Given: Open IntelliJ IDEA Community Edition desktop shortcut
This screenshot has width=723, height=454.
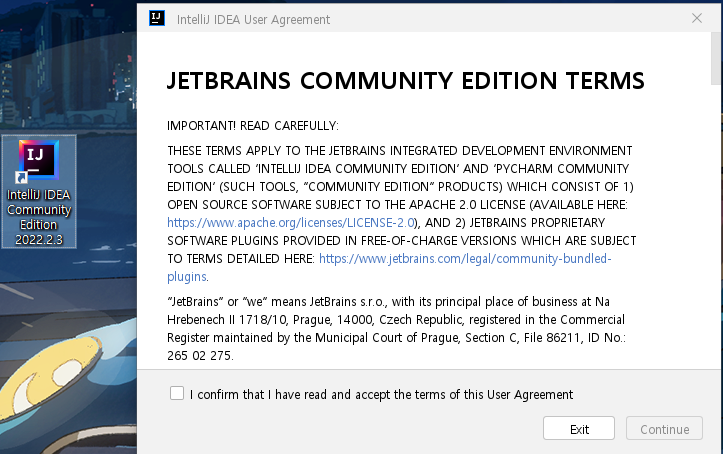Looking at the screenshot, I should (39, 191).
